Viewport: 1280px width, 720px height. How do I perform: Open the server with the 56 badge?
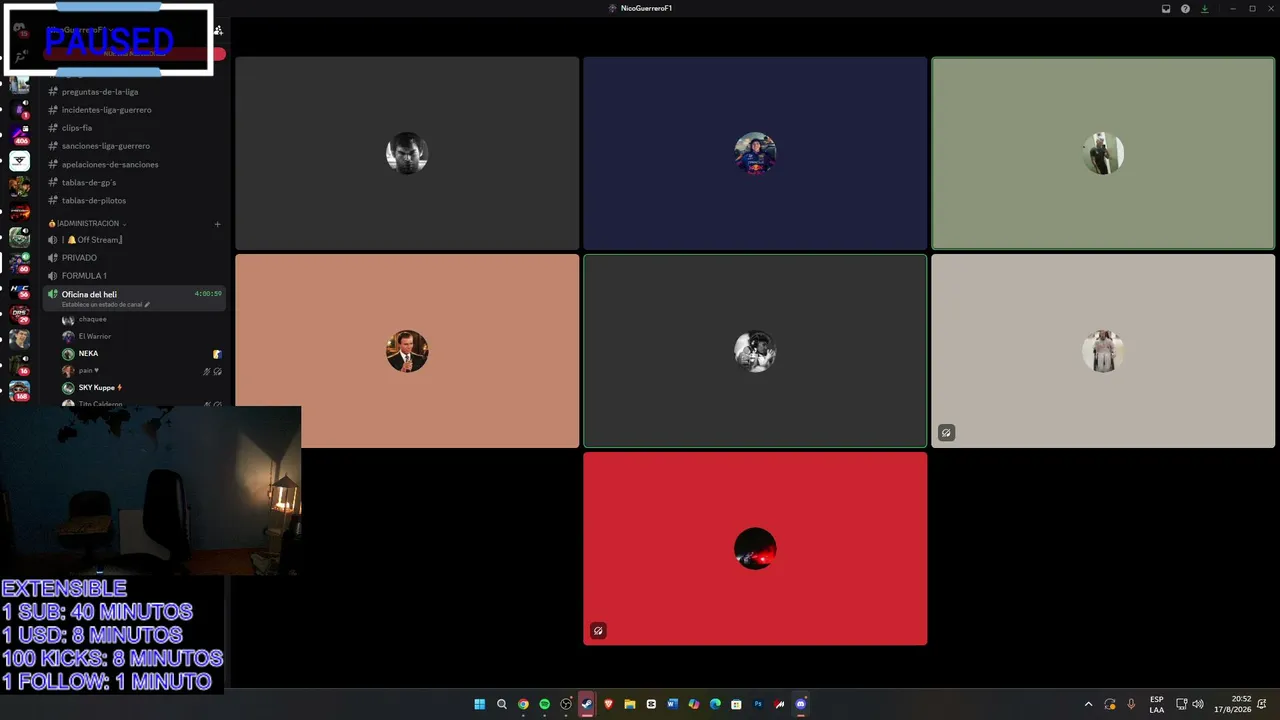point(20,289)
